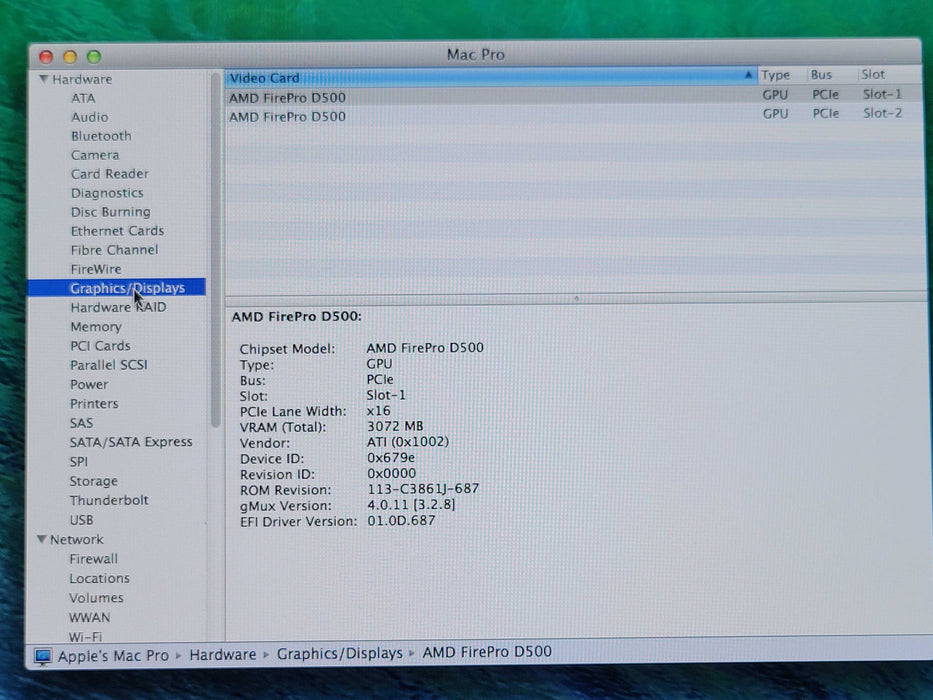Open Power information
Viewport: 933px width, 700px height.
(89, 385)
